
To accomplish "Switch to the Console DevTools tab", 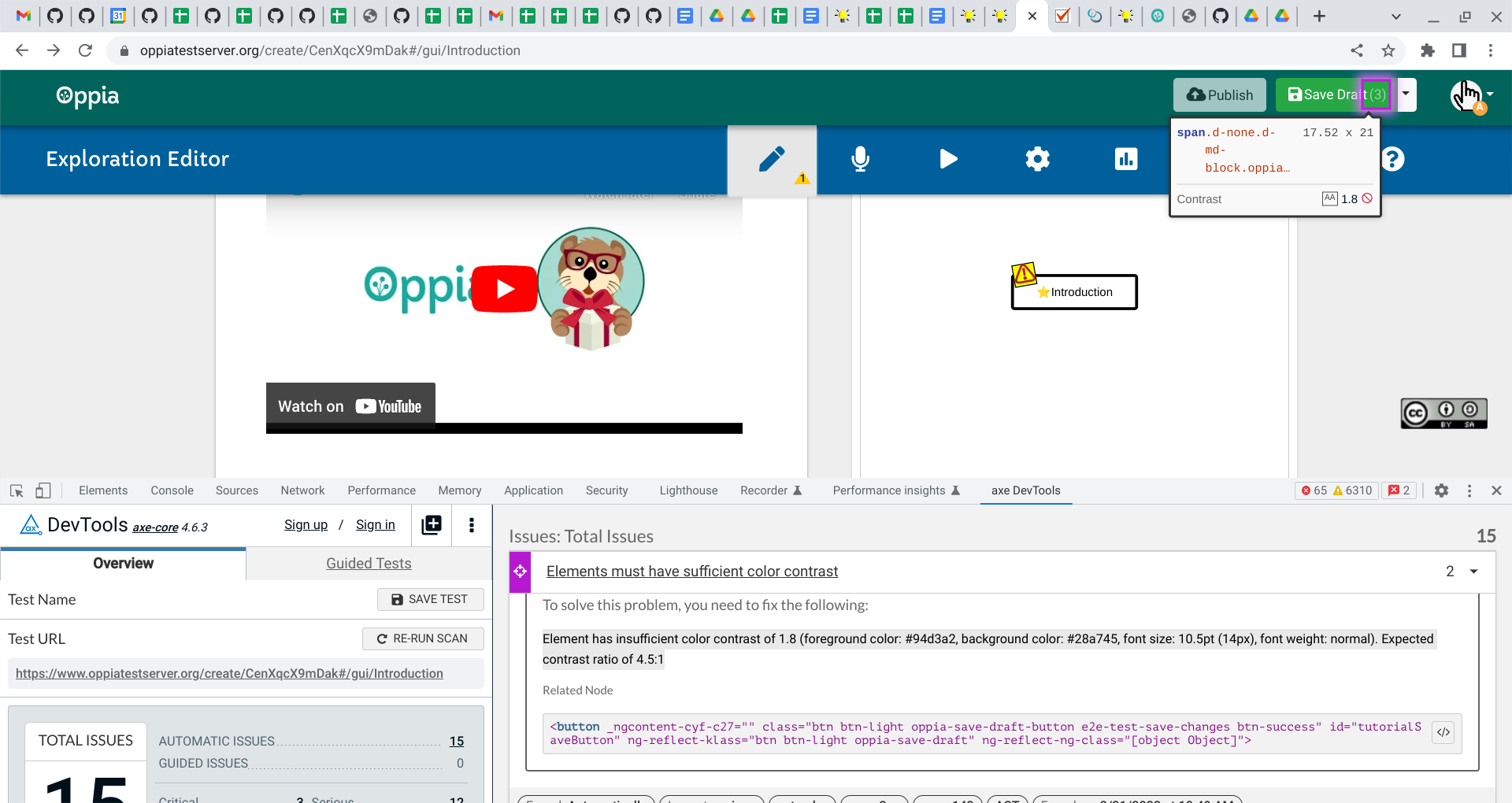I will coord(172,490).
